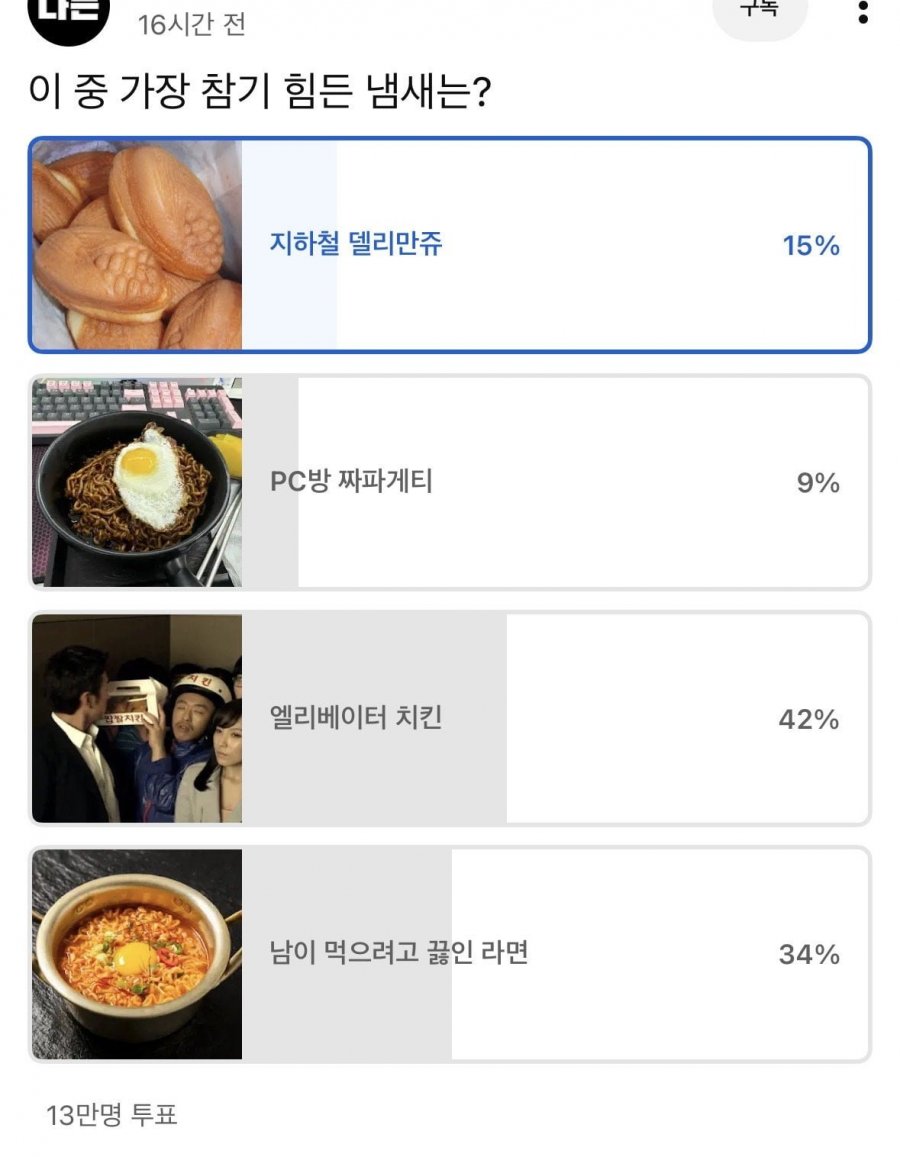
Task: Click the 13만명 투표 vote count
Action: pos(112,1115)
